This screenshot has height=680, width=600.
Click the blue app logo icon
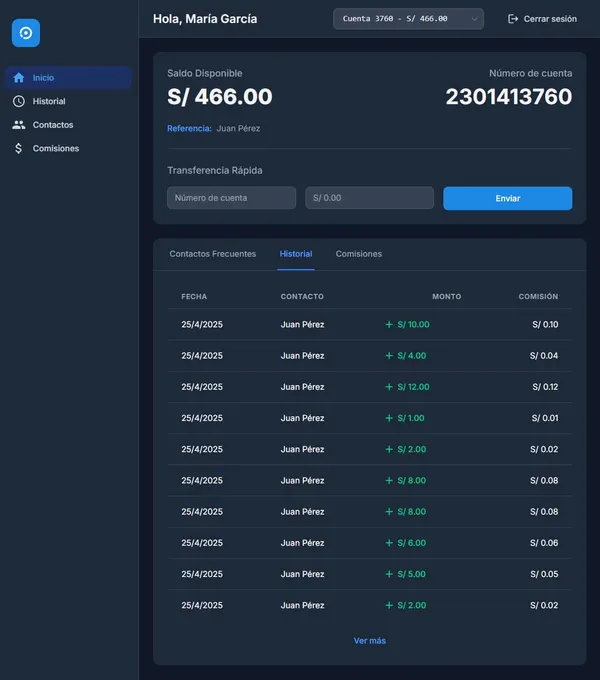(x=26, y=33)
